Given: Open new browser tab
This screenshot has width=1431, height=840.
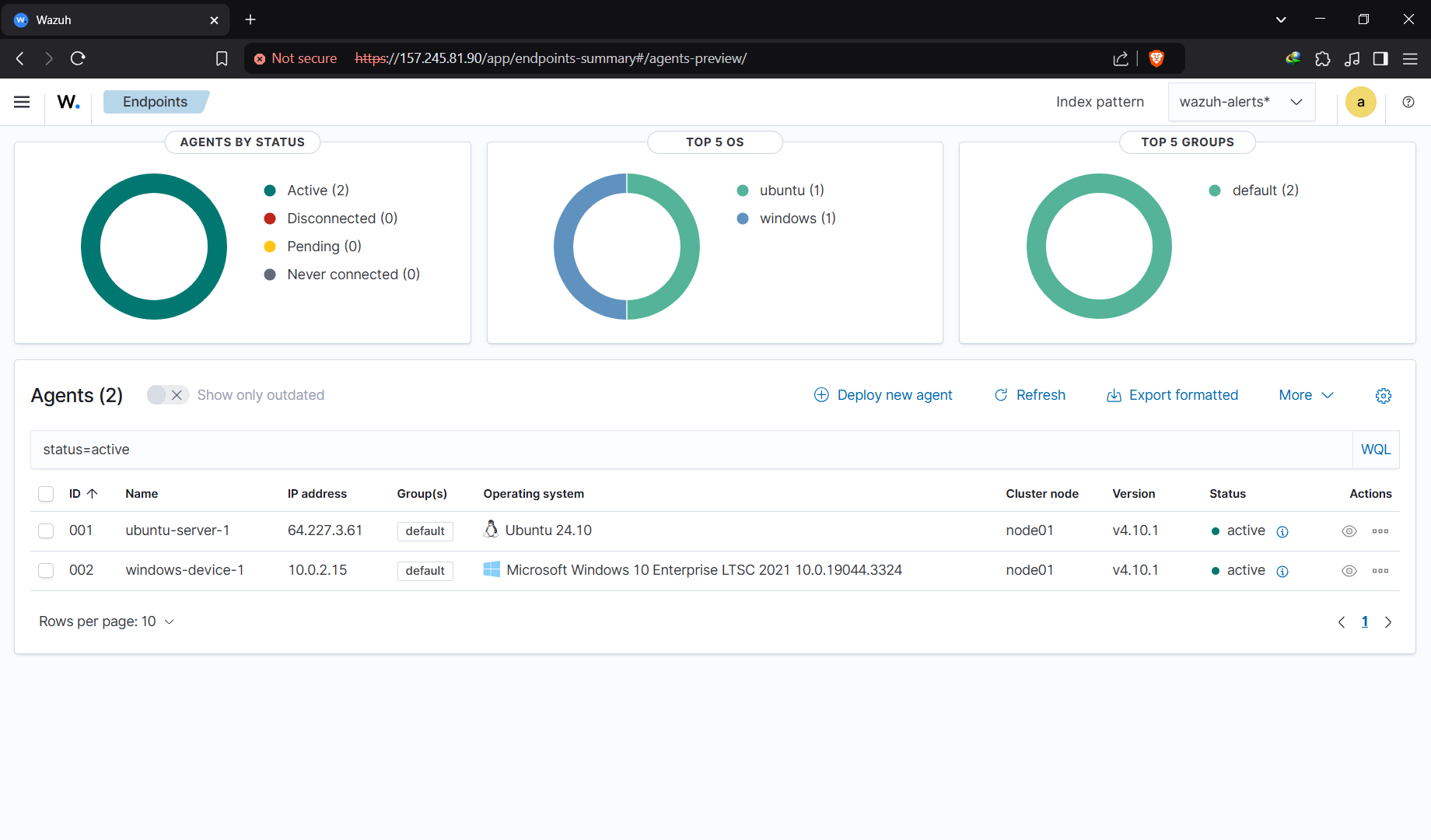Looking at the screenshot, I should [250, 19].
